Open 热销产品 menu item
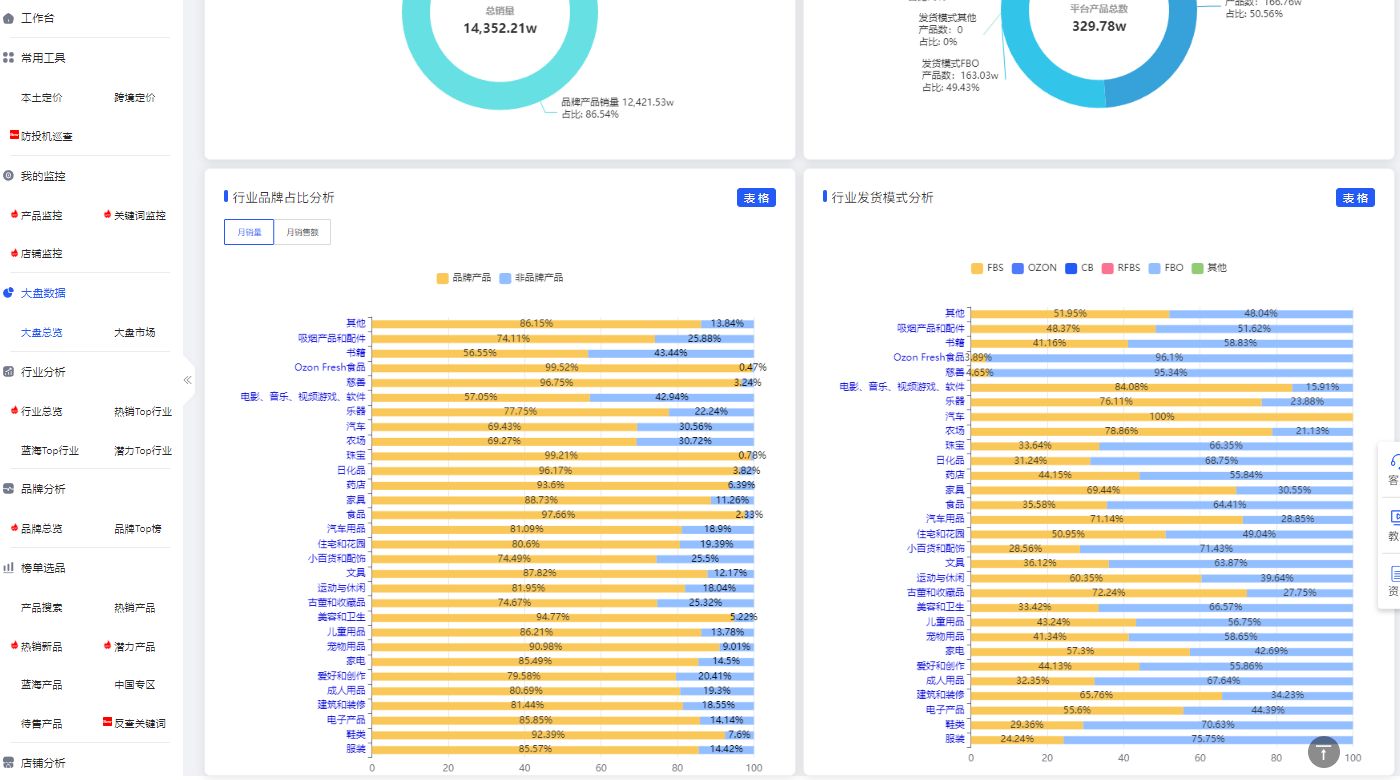This screenshot has width=1400, height=780. tap(135, 608)
